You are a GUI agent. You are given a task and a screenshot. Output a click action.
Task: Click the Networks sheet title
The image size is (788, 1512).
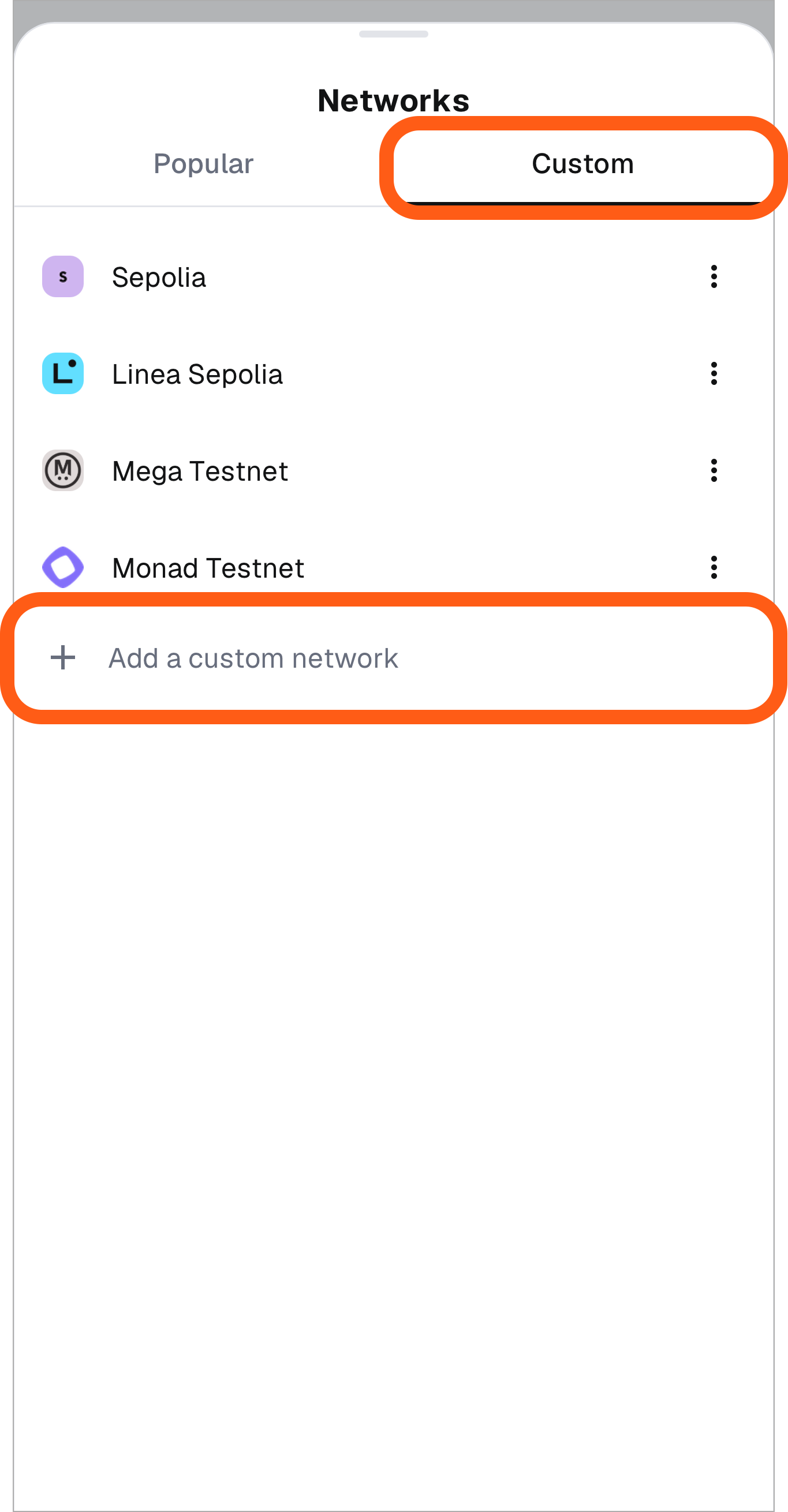point(394,99)
